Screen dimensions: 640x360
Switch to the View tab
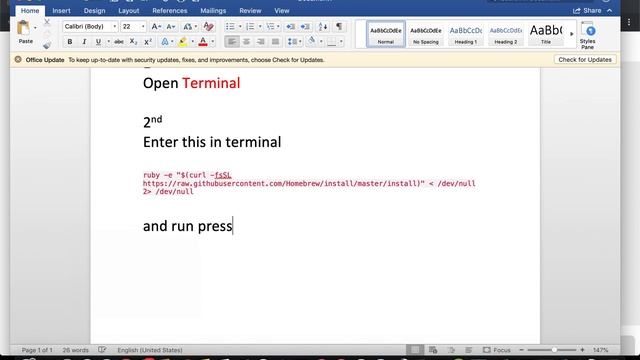282,11
